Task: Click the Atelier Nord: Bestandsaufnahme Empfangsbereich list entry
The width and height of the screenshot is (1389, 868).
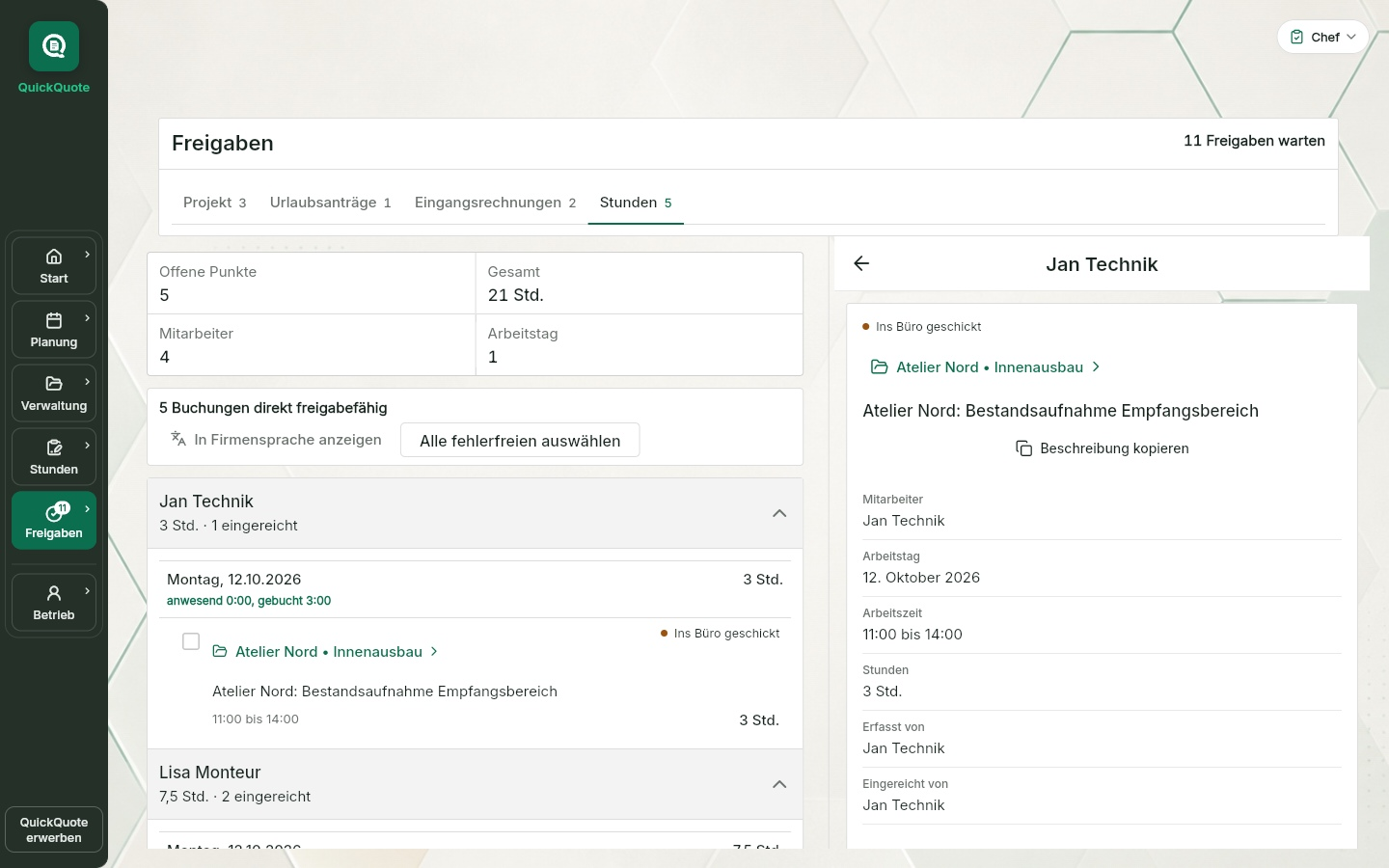Action: (385, 692)
